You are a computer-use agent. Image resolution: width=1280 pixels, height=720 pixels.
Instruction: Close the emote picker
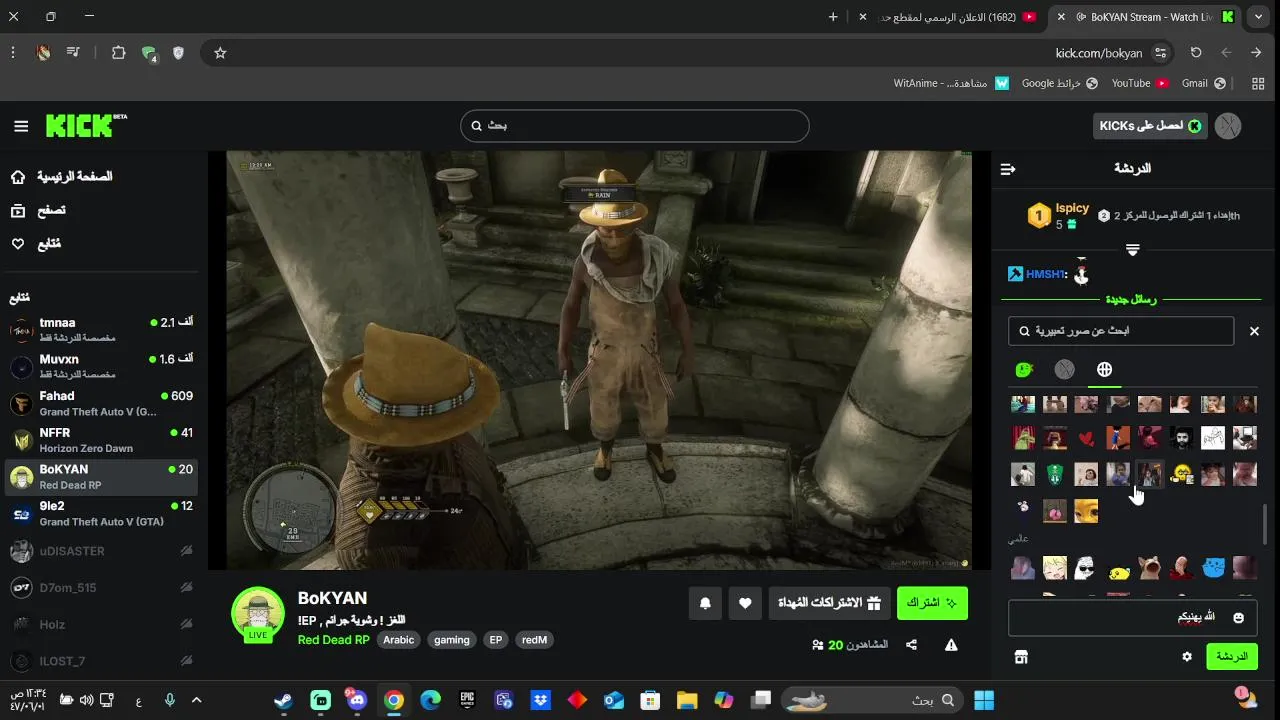tap(1254, 331)
